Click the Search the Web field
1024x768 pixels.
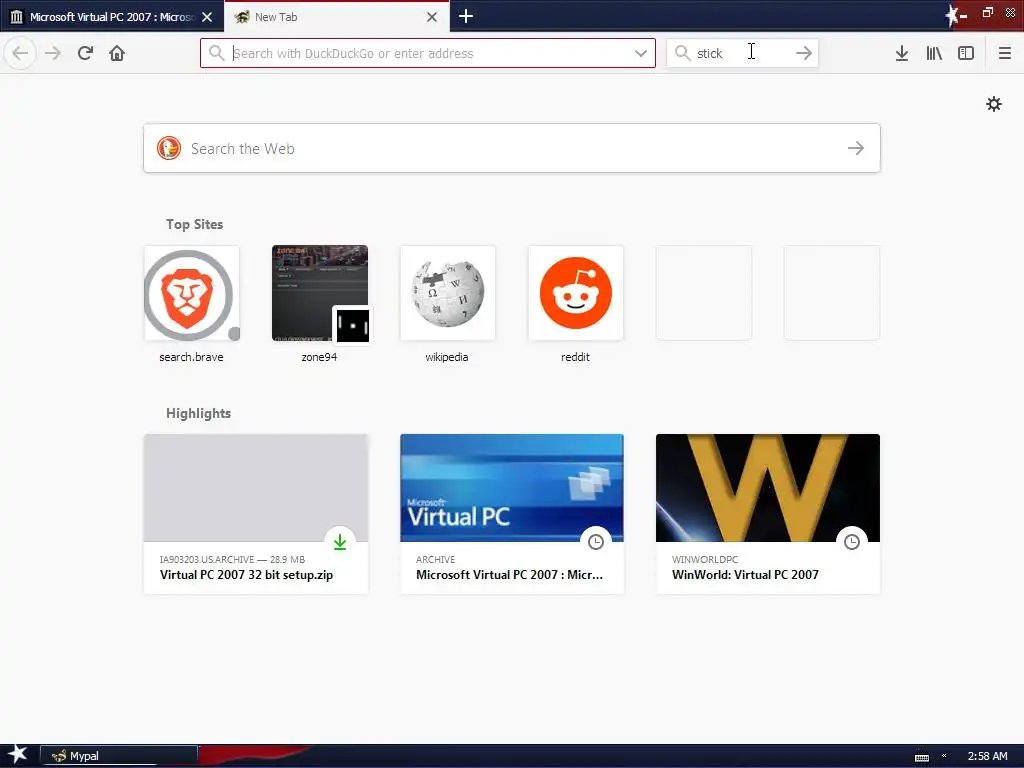(511, 148)
